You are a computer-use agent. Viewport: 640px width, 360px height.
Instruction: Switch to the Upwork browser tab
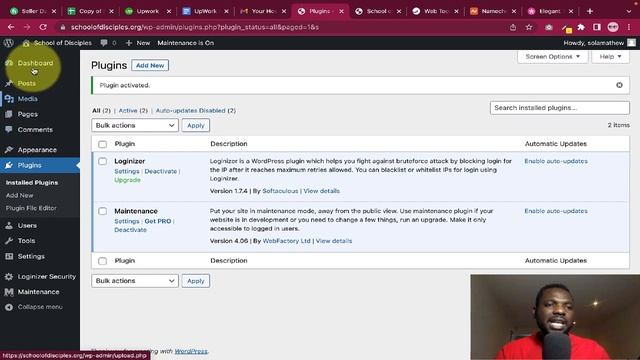(148, 11)
